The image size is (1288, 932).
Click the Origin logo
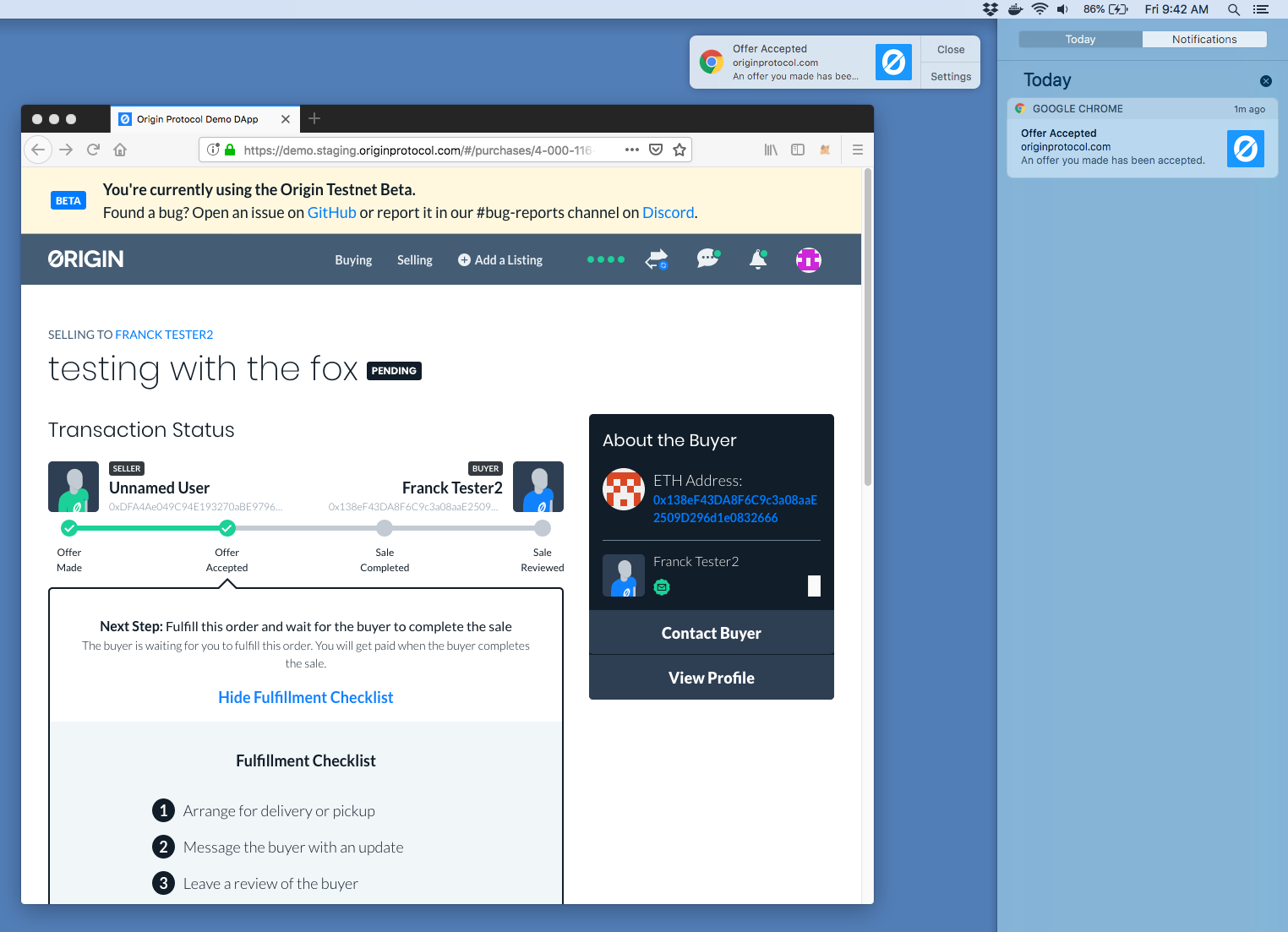pyautogui.click(x=86, y=259)
